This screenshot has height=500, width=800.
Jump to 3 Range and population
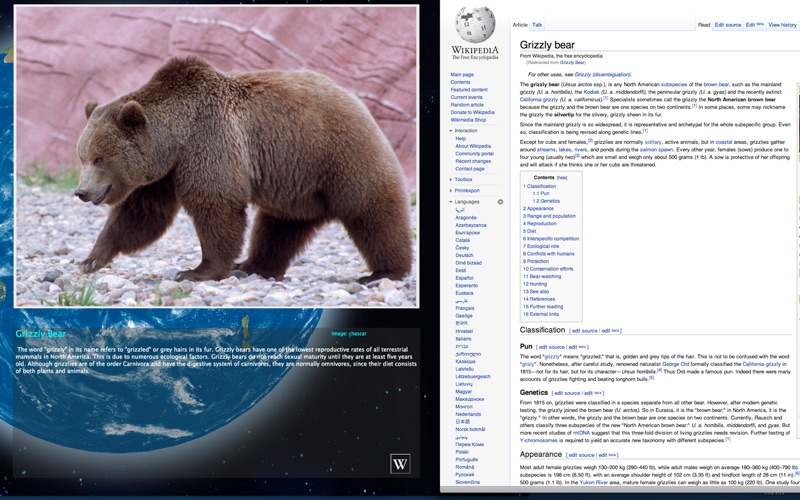pos(549,216)
